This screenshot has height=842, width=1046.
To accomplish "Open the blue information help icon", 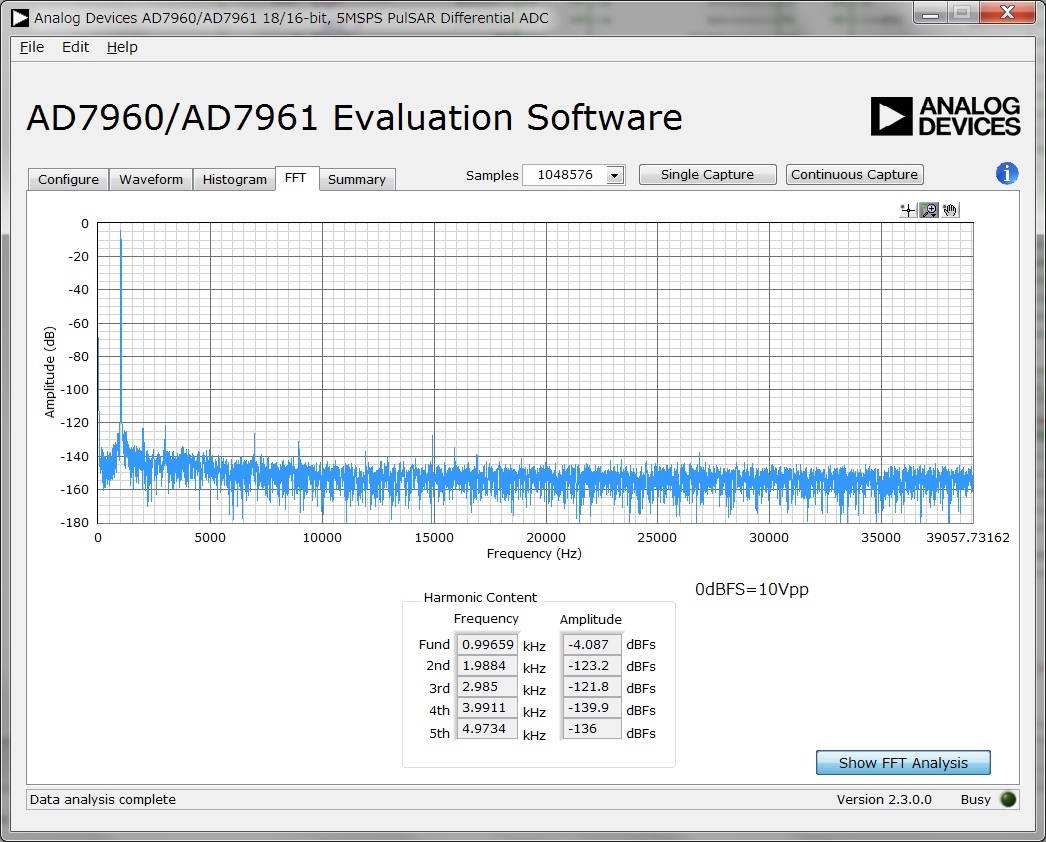I will pyautogui.click(x=1007, y=173).
